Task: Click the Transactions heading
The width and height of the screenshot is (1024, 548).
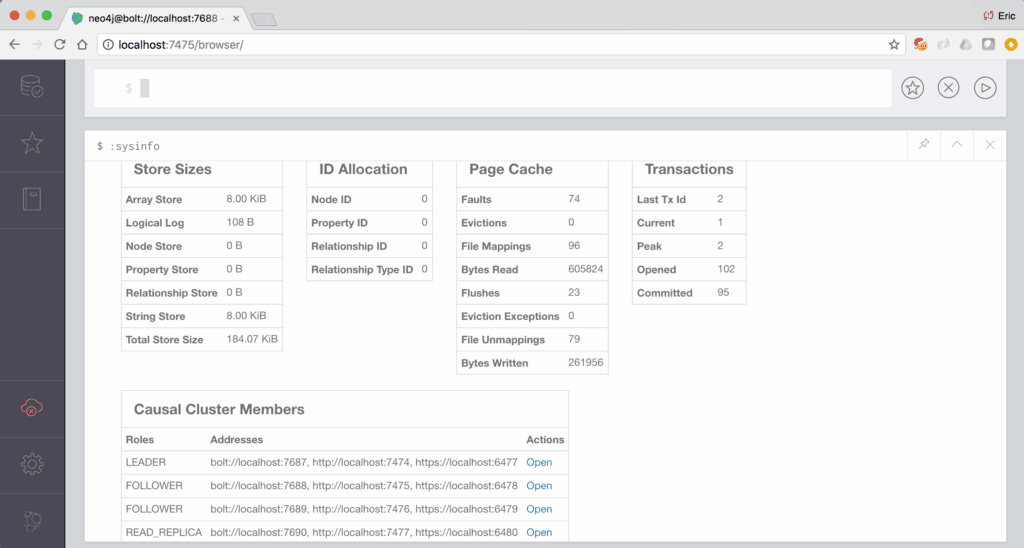Action: (689, 169)
